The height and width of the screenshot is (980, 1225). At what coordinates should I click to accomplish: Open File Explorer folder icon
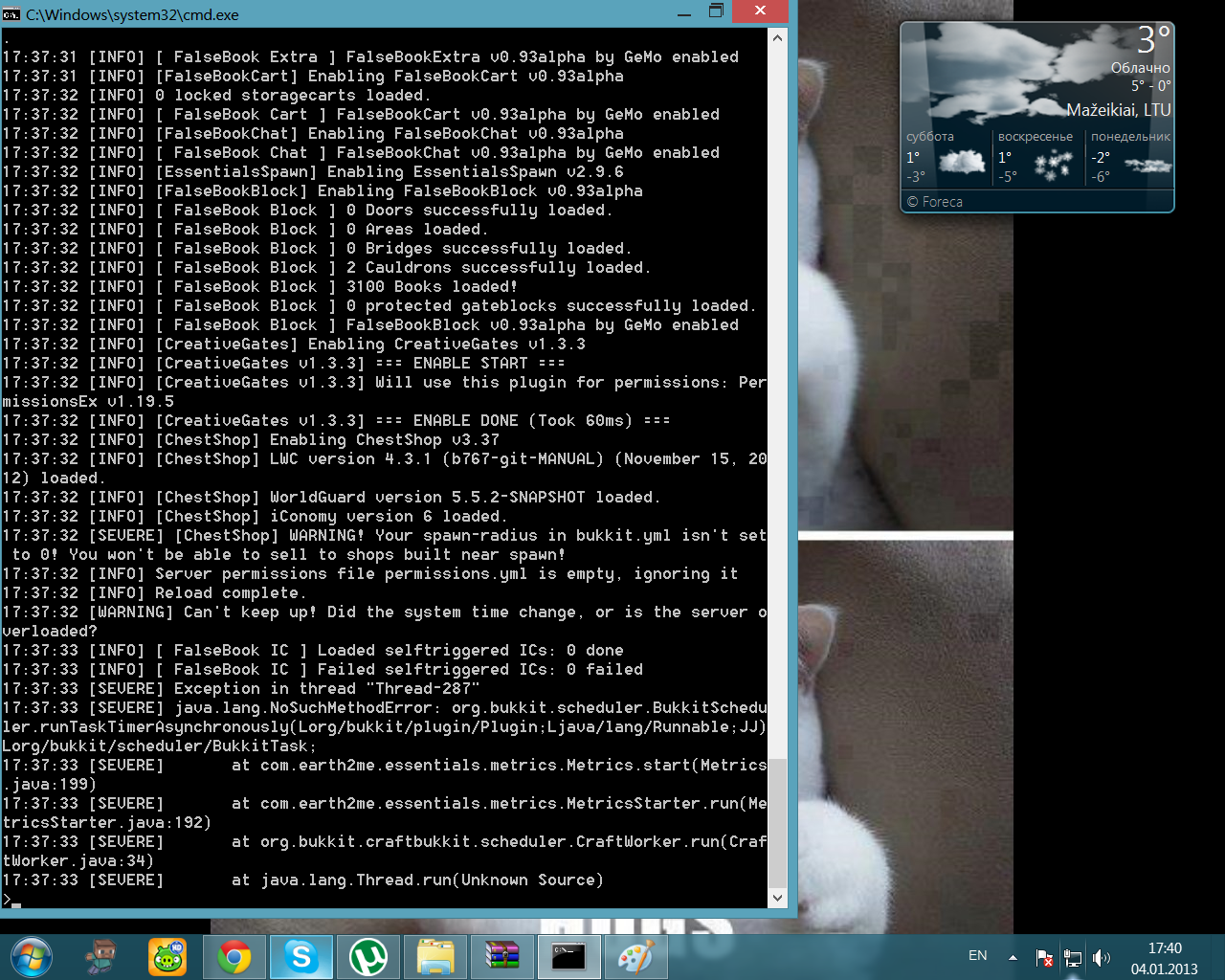tap(435, 956)
